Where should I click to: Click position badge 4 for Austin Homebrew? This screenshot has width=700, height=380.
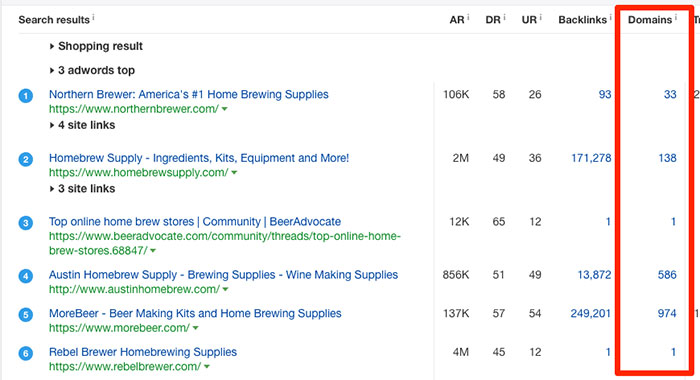click(x=25, y=276)
